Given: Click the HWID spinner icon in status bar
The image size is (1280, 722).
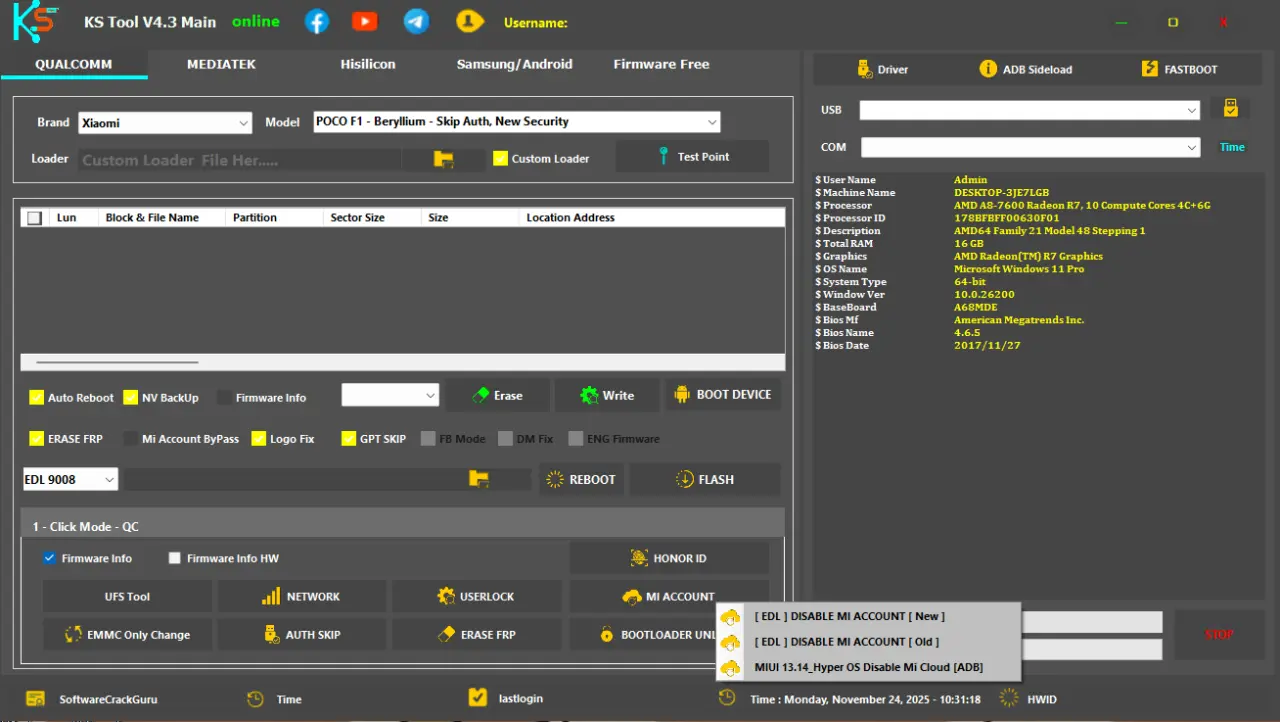Looking at the screenshot, I should click(1009, 698).
